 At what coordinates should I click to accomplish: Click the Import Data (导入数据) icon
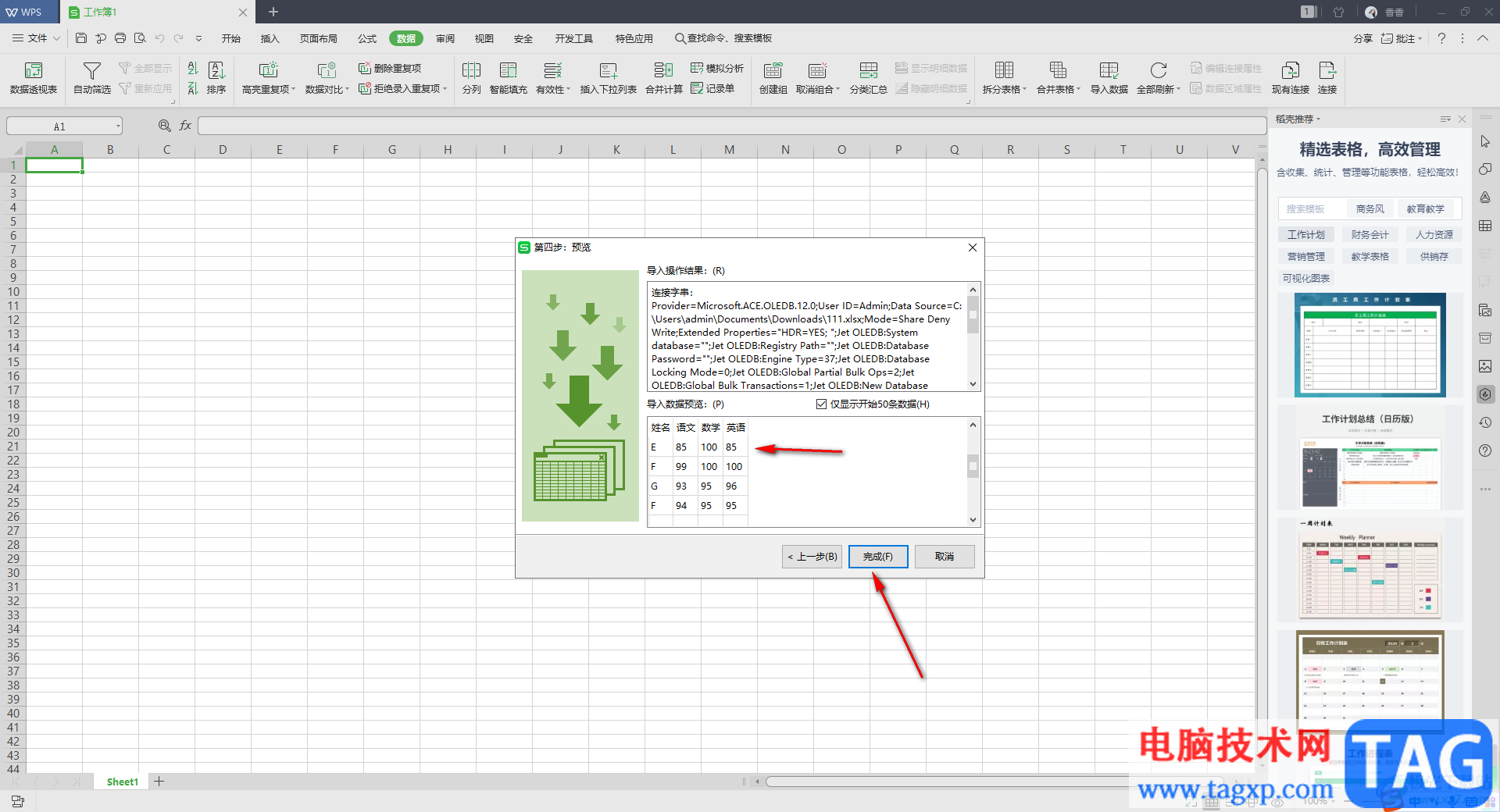click(x=1109, y=71)
